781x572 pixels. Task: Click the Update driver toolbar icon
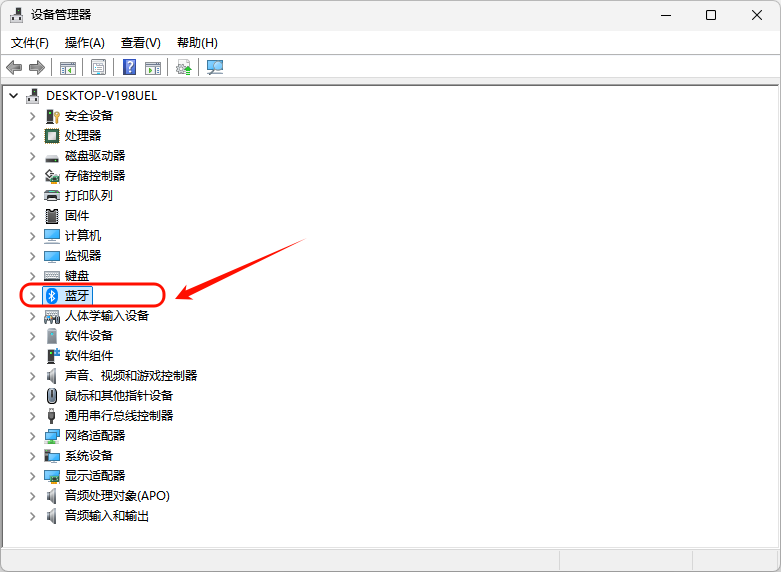tap(183, 68)
